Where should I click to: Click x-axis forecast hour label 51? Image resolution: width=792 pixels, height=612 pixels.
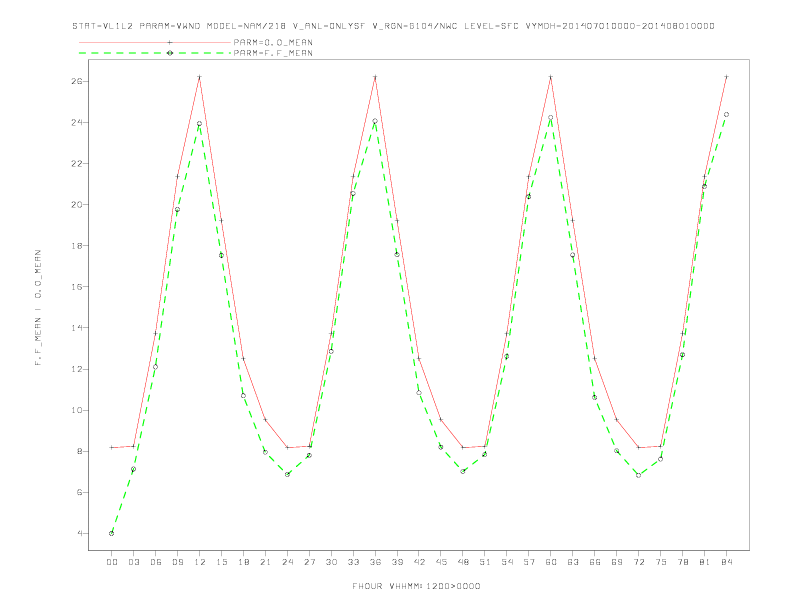[485, 562]
